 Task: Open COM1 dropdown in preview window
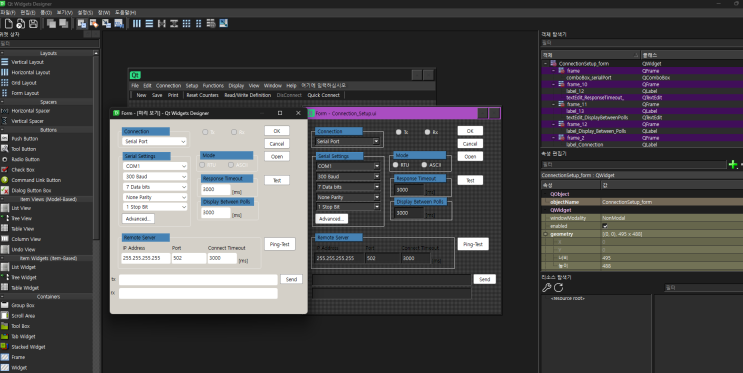click(x=155, y=166)
